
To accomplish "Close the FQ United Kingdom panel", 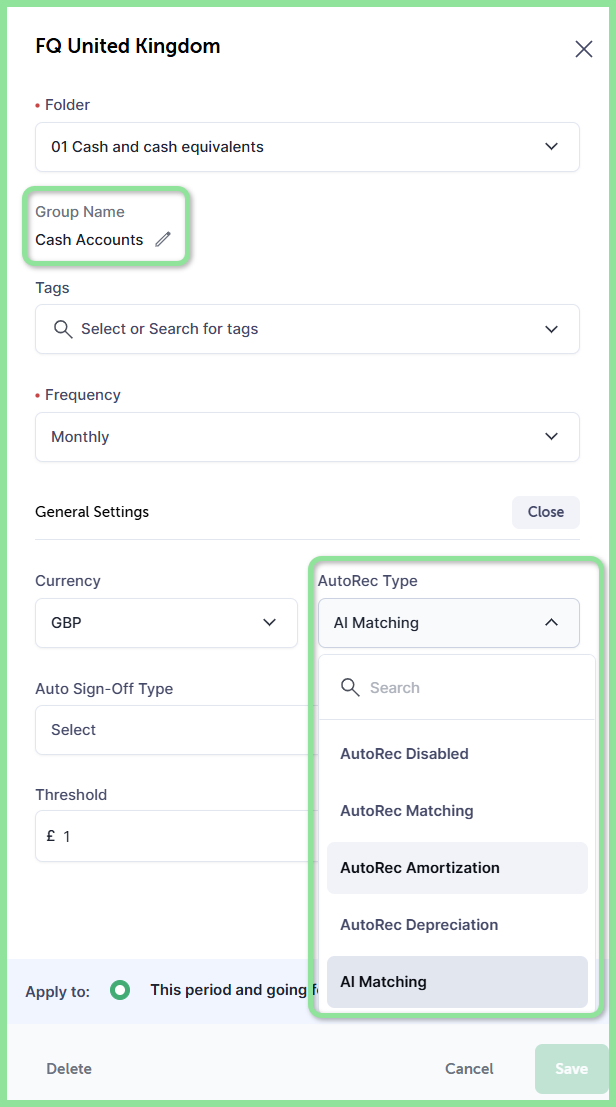I will (x=584, y=49).
